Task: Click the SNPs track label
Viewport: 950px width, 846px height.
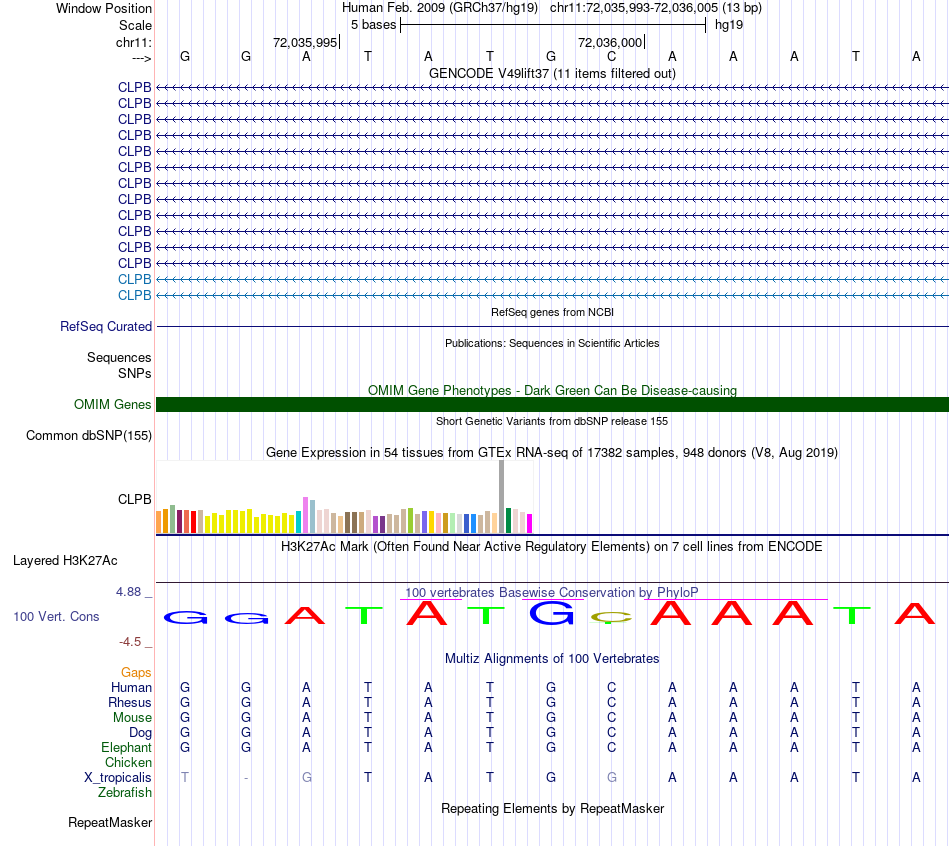Action: (135, 373)
